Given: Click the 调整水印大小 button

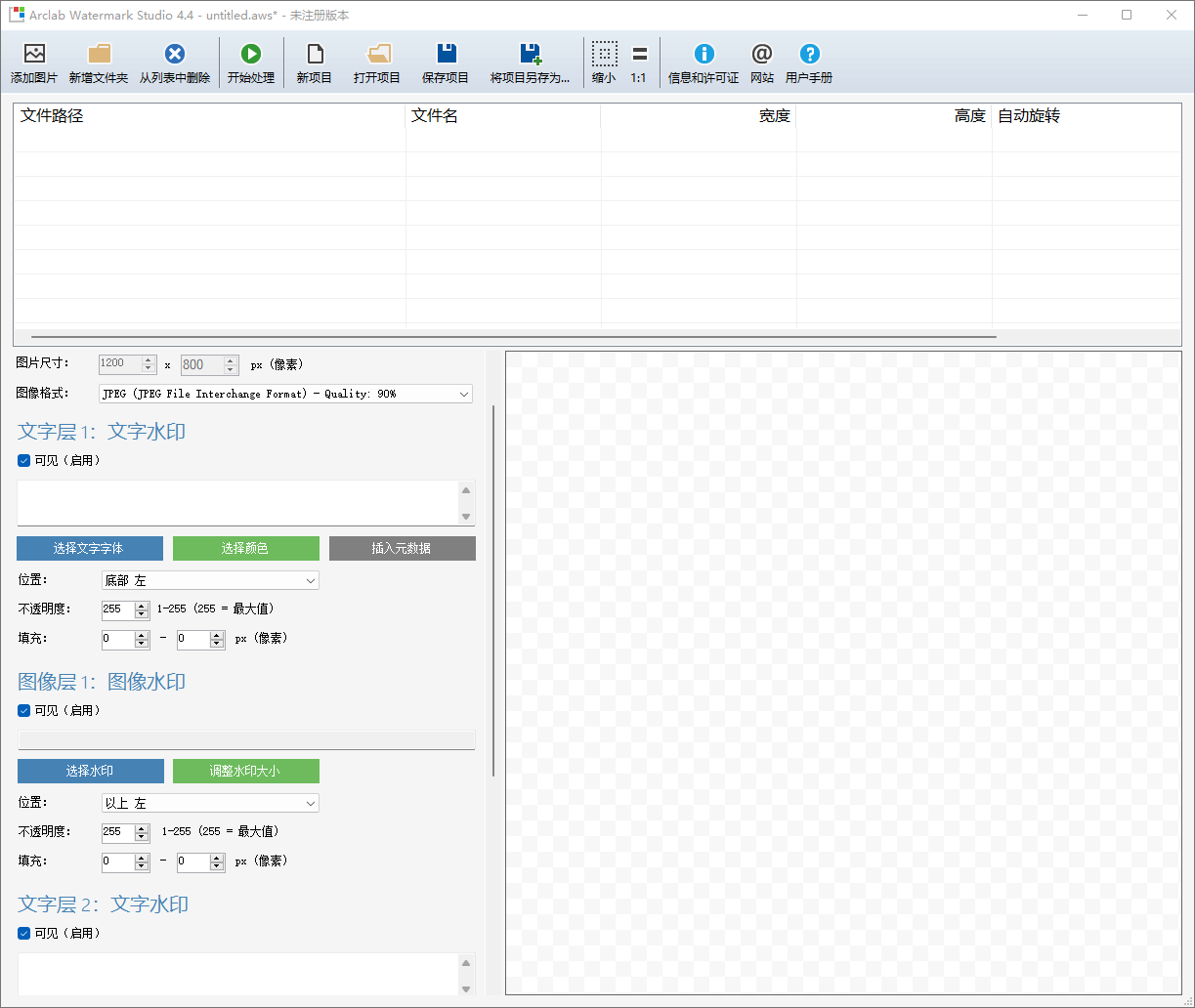Looking at the screenshot, I should tap(246, 771).
